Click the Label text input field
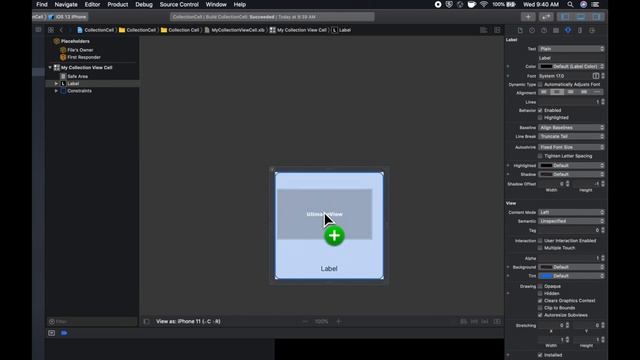 pyautogui.click(x=571, y=58)
